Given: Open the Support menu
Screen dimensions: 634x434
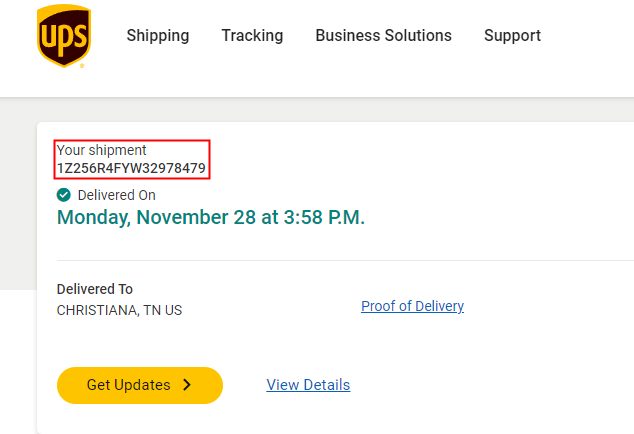Looking at the screenshot, I should coord(512,36).
